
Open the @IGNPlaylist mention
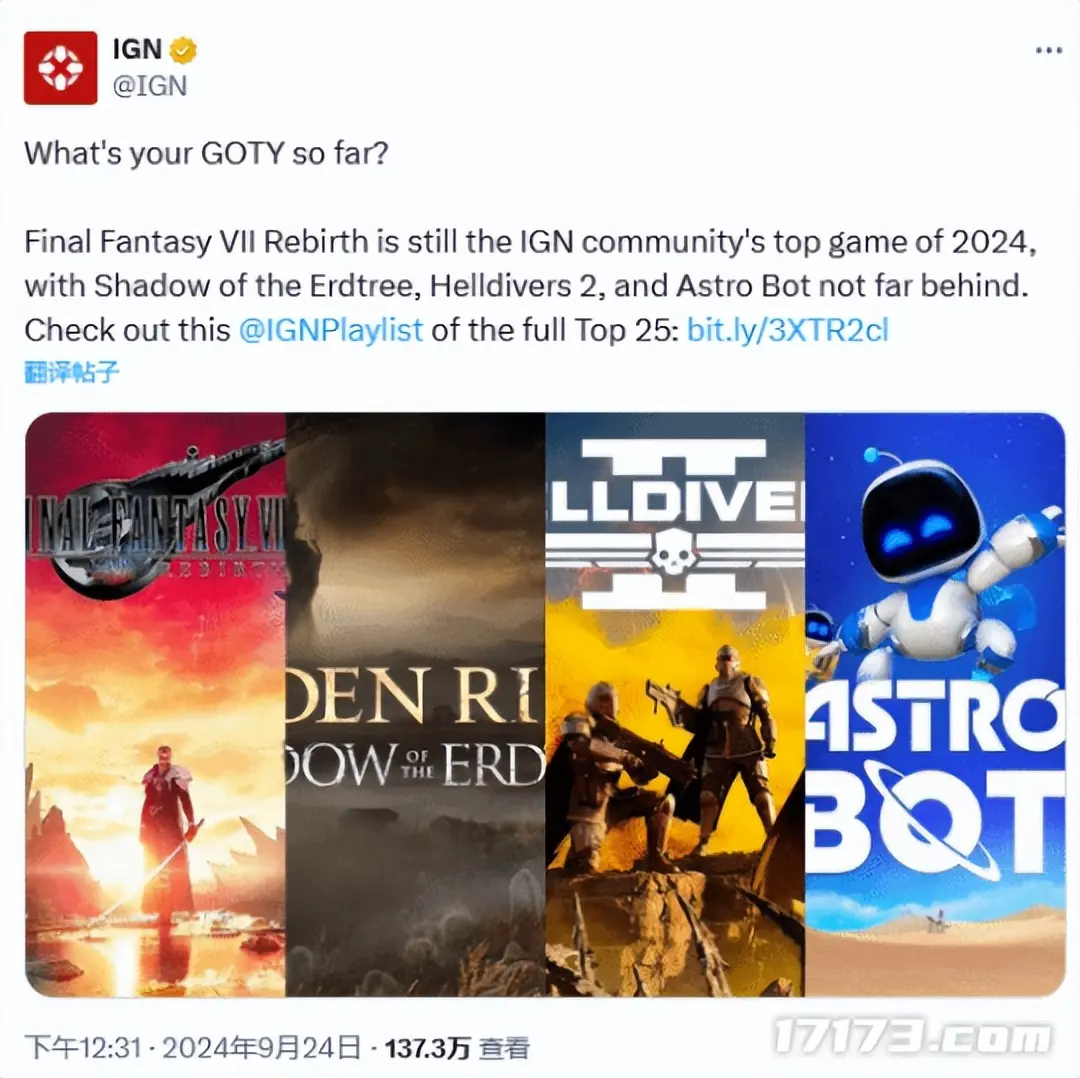[331, 330]
